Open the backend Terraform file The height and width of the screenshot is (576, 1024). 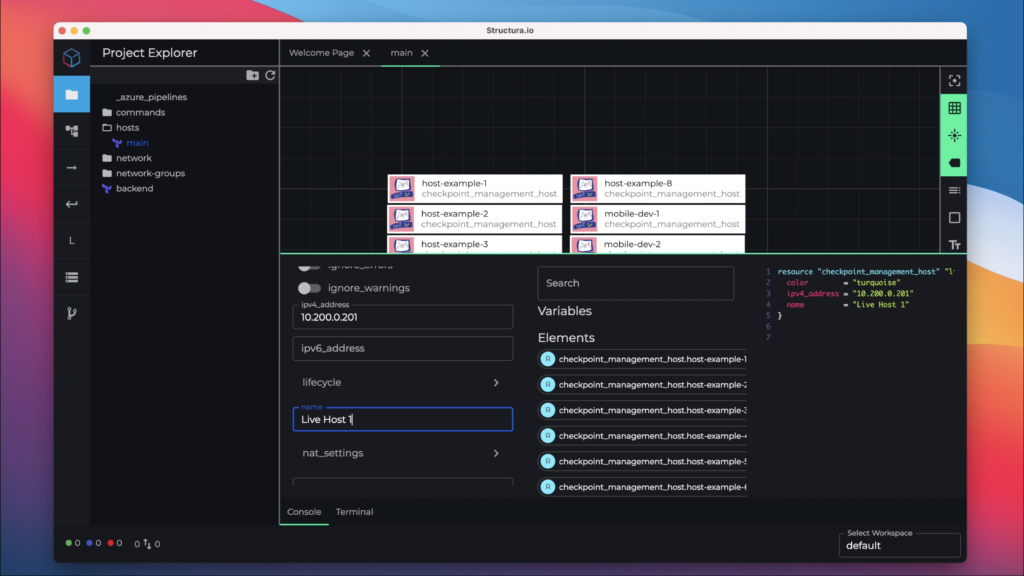tap(128, 188)
